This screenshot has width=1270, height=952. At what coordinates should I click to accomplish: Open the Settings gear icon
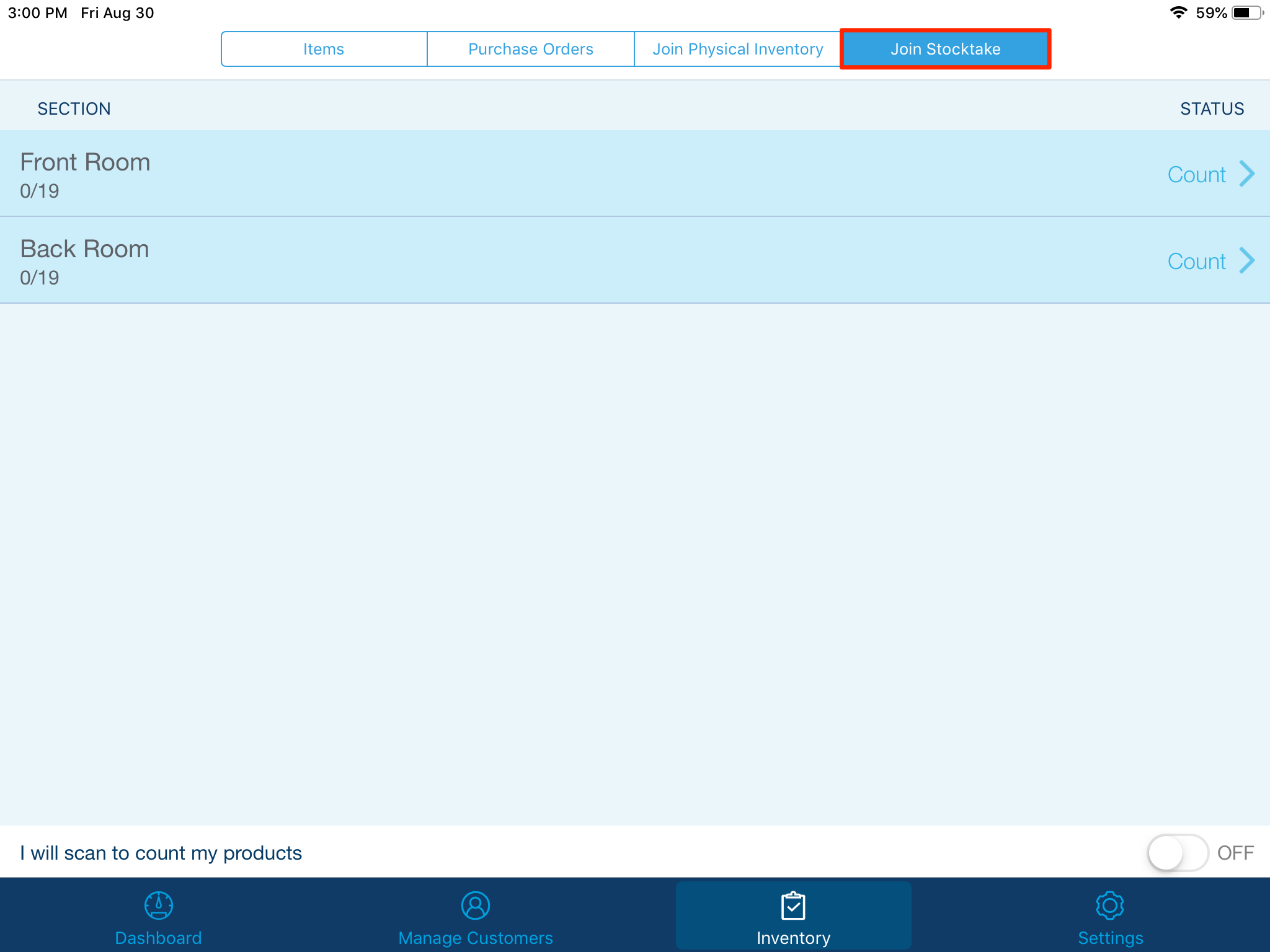[x=1109, y=906]
